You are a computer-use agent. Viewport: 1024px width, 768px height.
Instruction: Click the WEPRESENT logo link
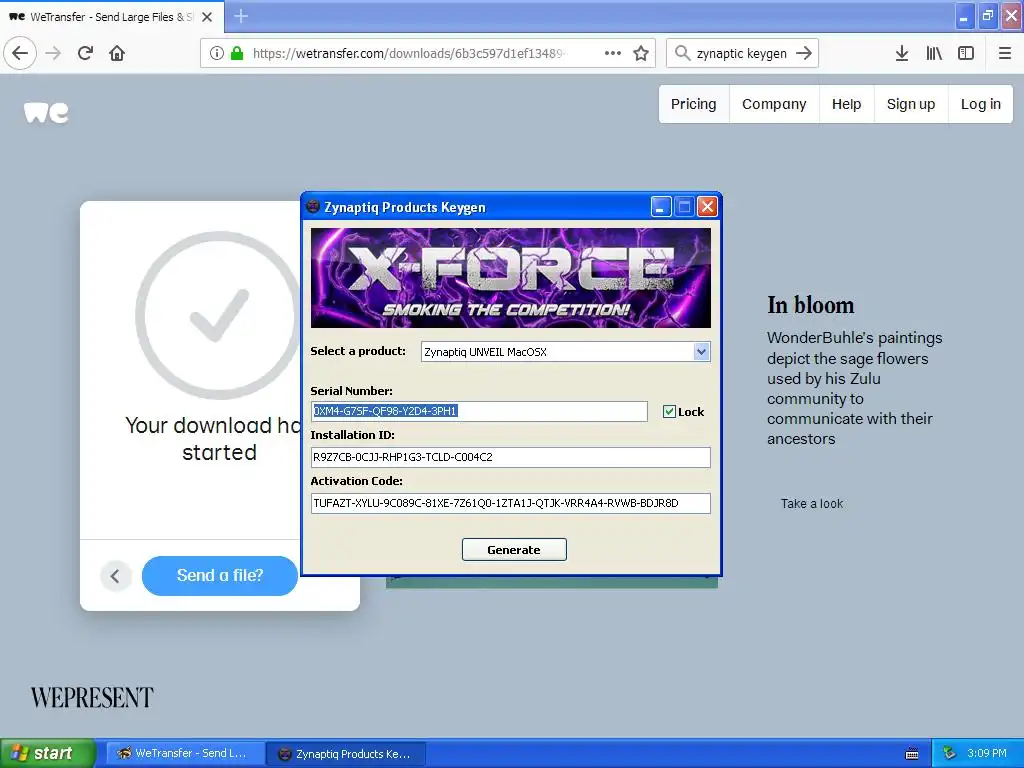coord(92,697)
